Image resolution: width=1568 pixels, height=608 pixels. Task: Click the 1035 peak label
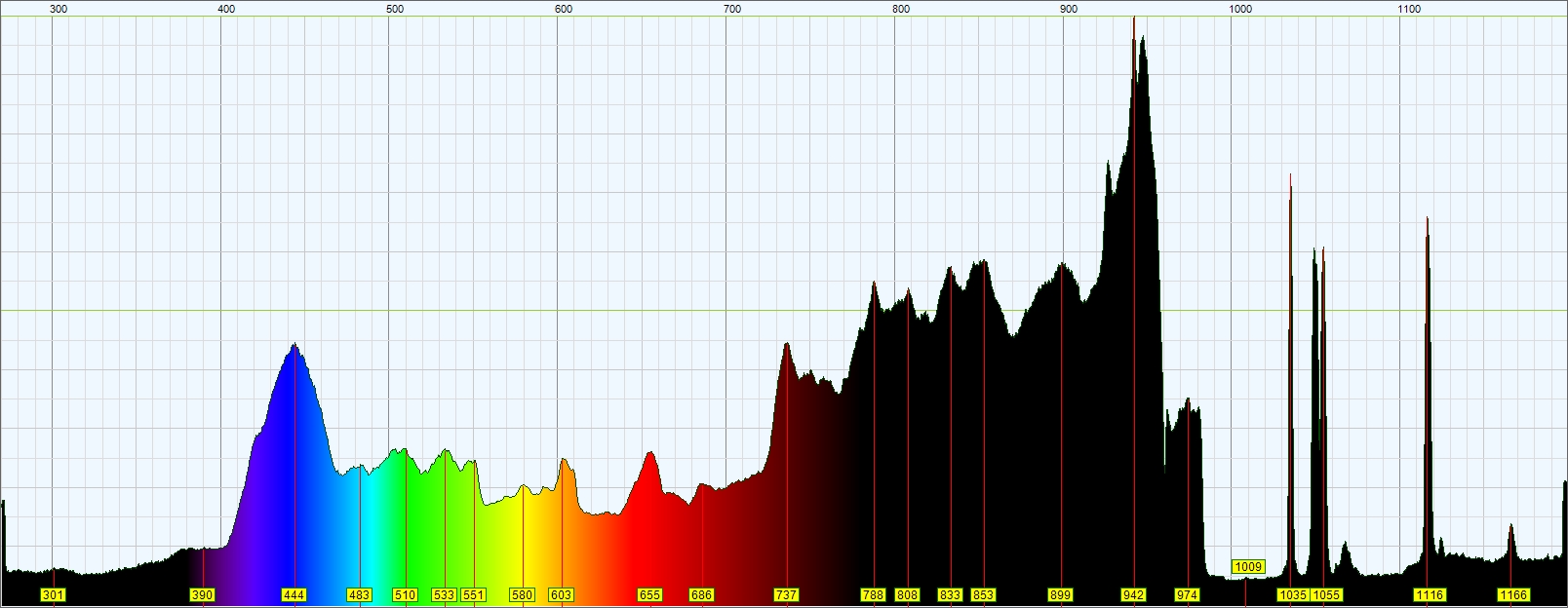(x=1293, y=594)
